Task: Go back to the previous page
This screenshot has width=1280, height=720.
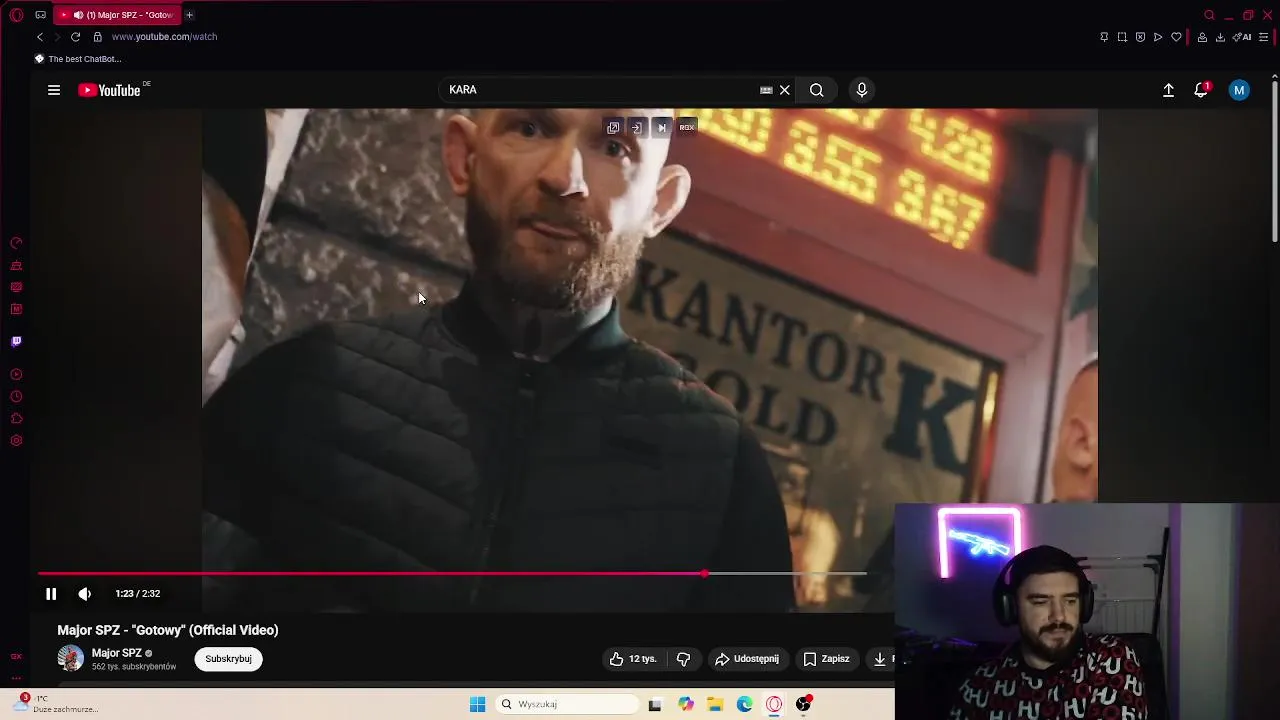Action: (40, 37)
